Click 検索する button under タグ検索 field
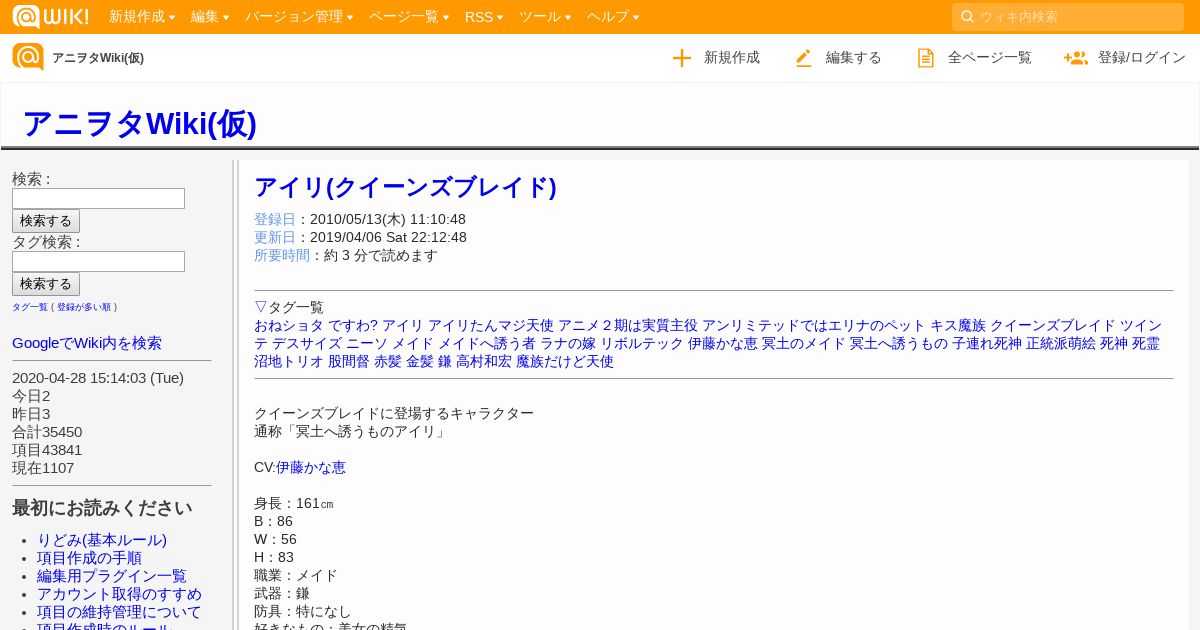 (46, 284)
